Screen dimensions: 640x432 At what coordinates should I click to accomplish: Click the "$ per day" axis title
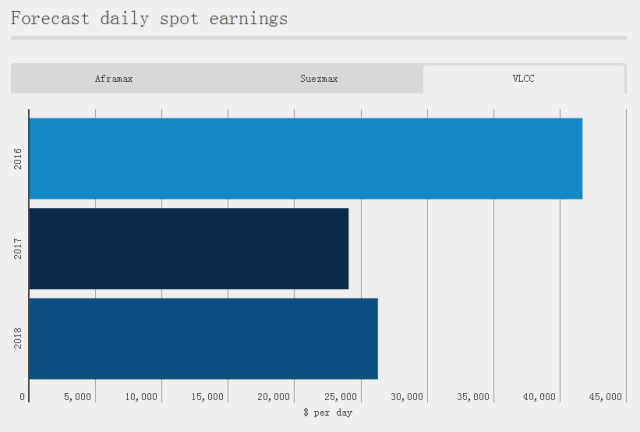327,412
